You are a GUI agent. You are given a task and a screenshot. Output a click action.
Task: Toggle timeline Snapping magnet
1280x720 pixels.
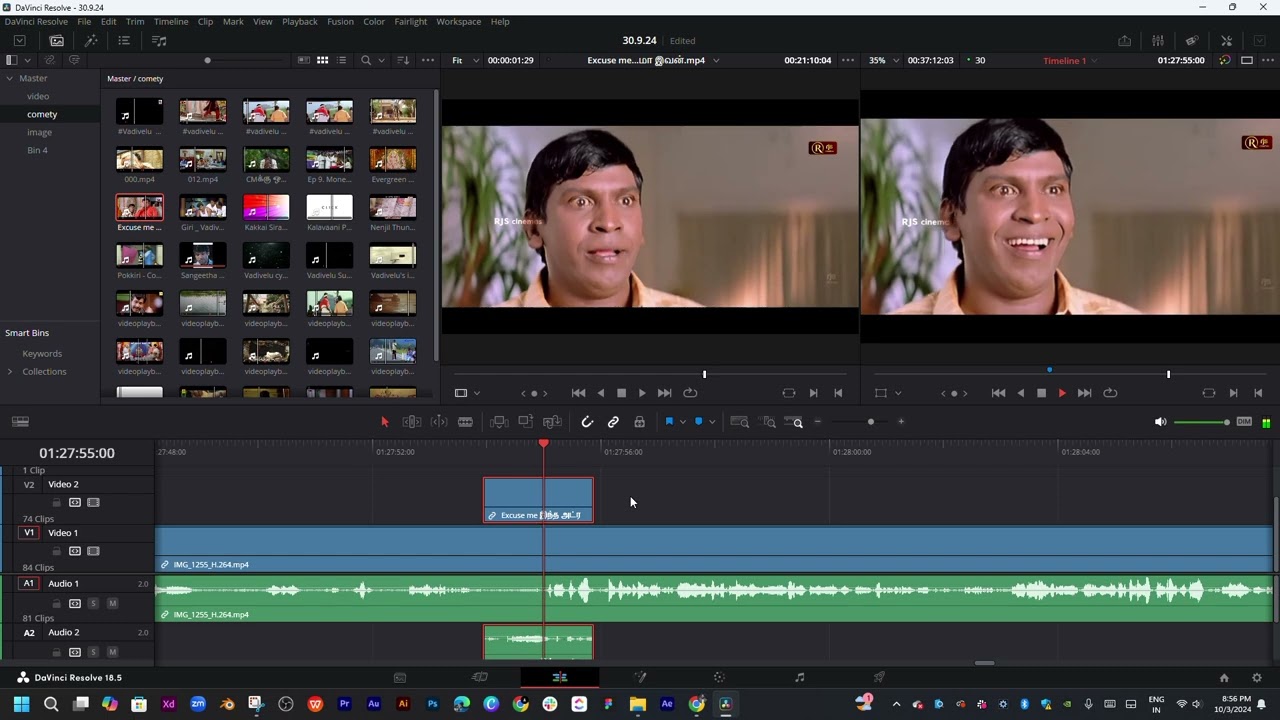click(x=587, y=422)
